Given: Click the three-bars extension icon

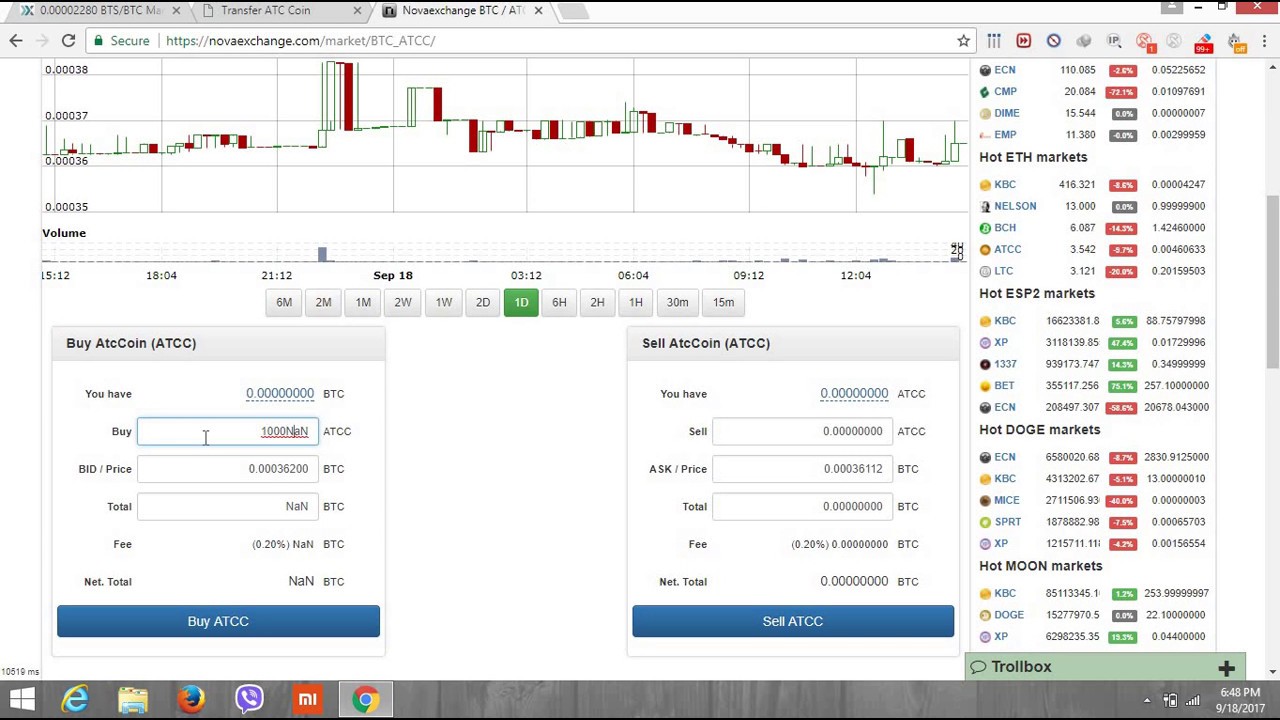Looking at the screenshot, I should [x=993, y=41].
